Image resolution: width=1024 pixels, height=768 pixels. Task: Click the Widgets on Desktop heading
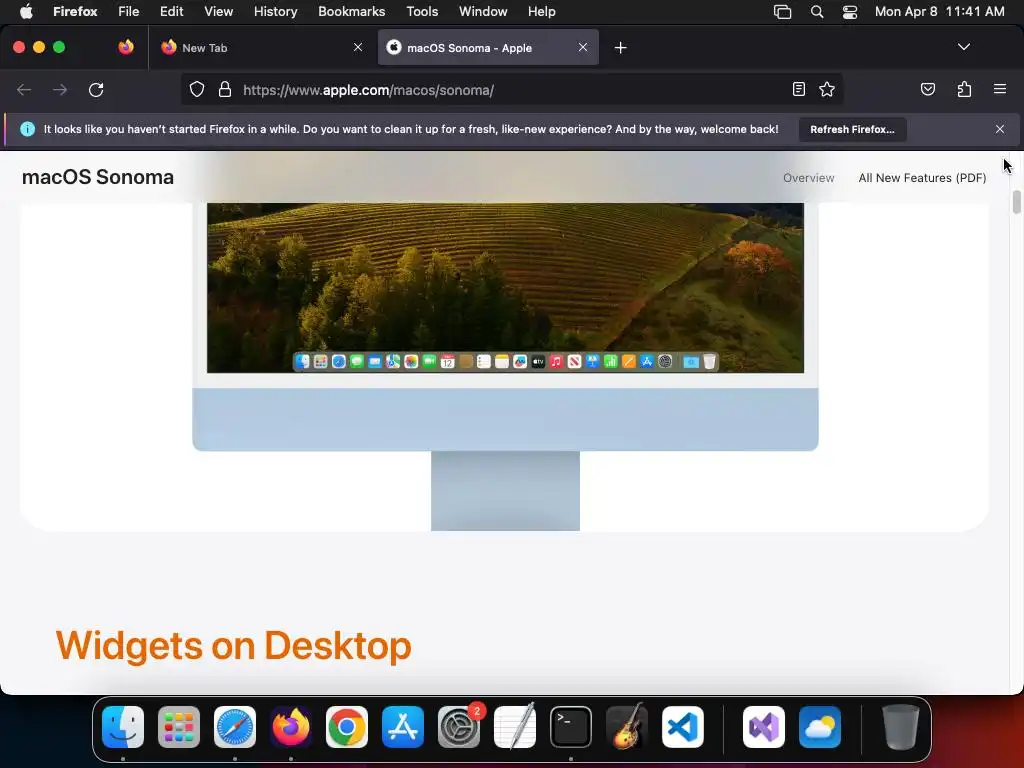pos(233,646)
